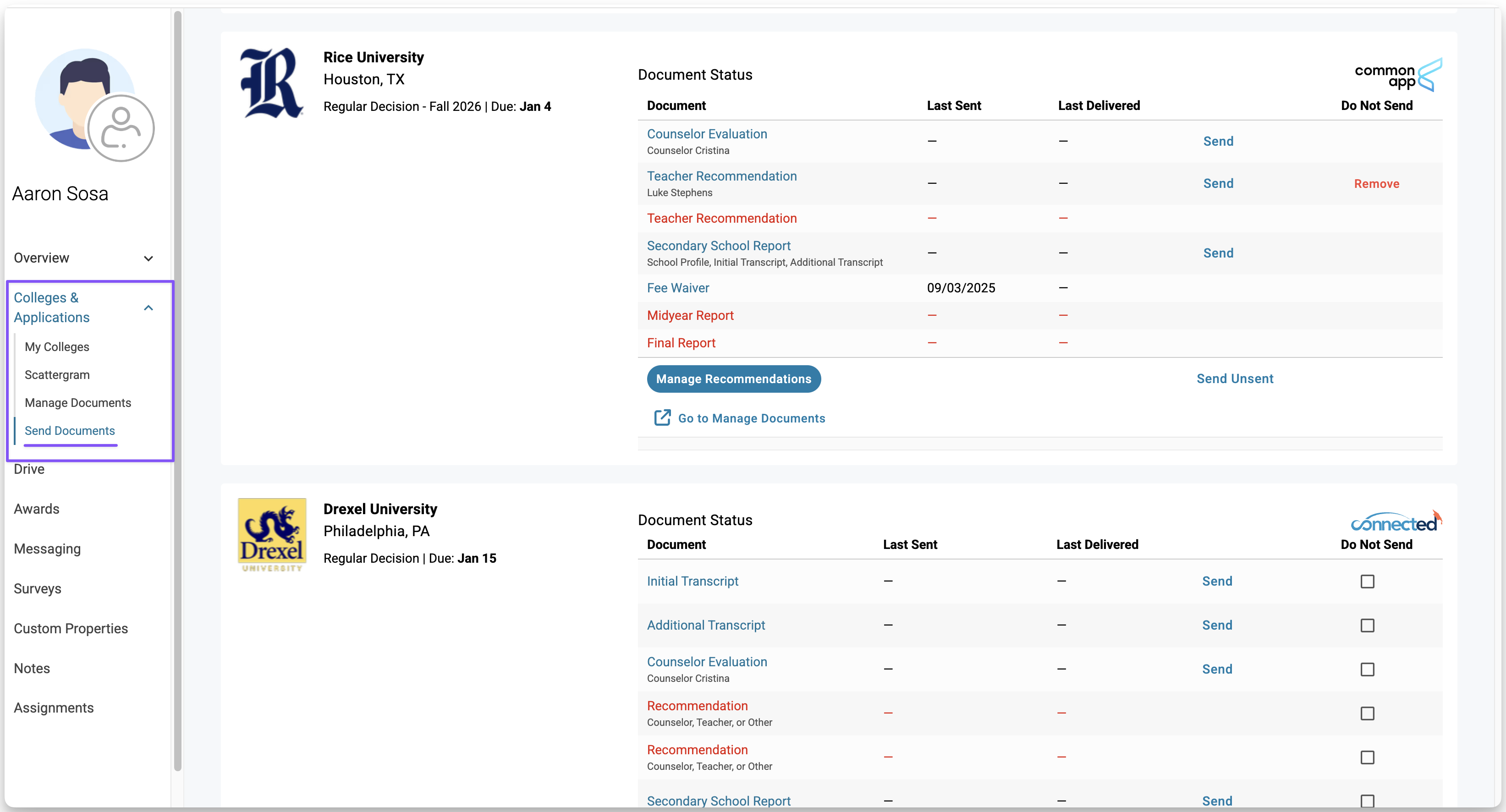1506x812 pixels.
Task: Click the Common App logo
Action: (x=1398, y=75)
